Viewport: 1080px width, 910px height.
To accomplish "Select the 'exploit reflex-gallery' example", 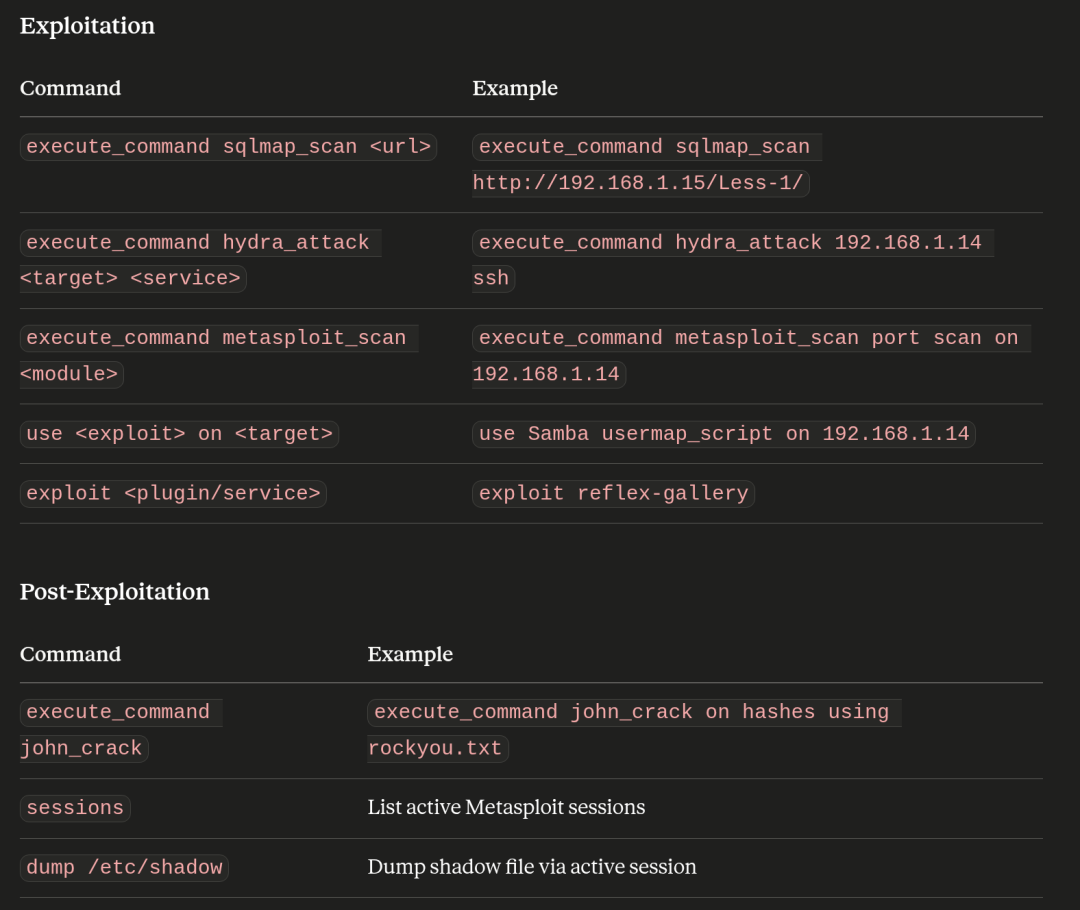I will coord(614,494).
